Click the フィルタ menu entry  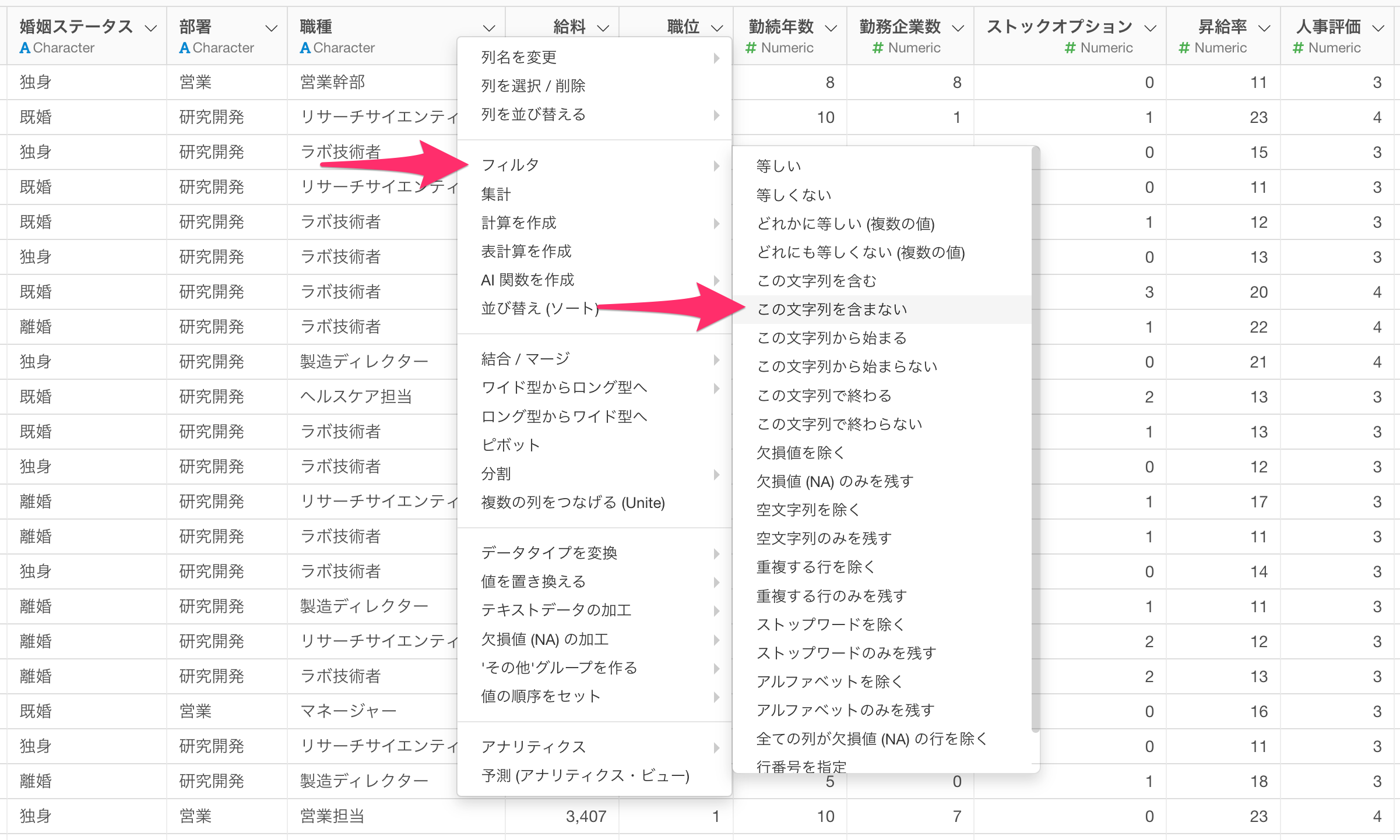coord(511,165)
